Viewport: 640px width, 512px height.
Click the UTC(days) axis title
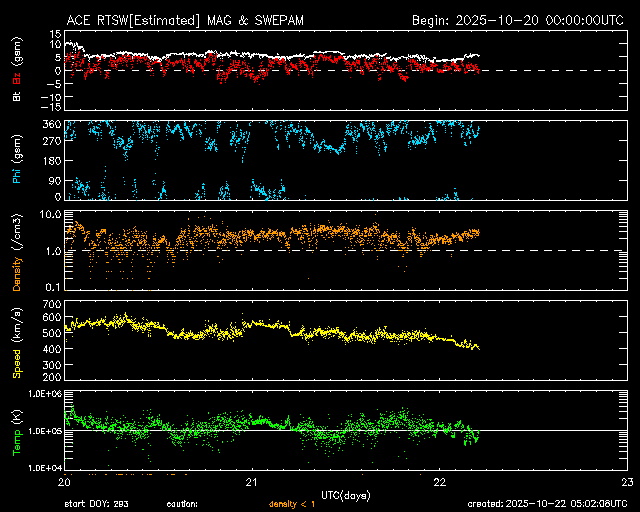(346, 493)
